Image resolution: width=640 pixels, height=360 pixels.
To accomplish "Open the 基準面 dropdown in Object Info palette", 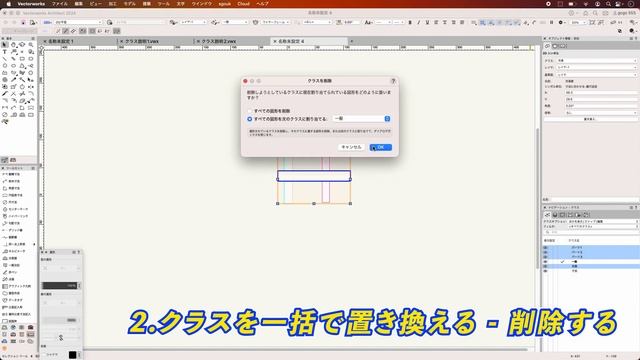I will tap(596, 75).
